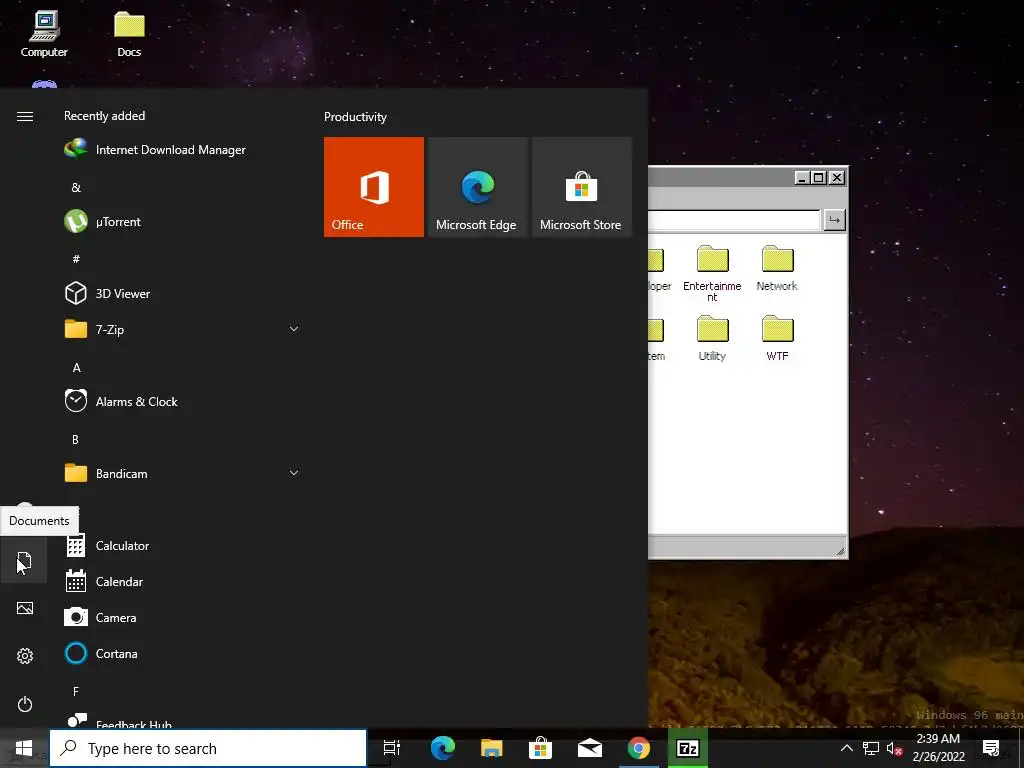Click the 'B' letter group header
1024x768 pixels.
(75, 440)
